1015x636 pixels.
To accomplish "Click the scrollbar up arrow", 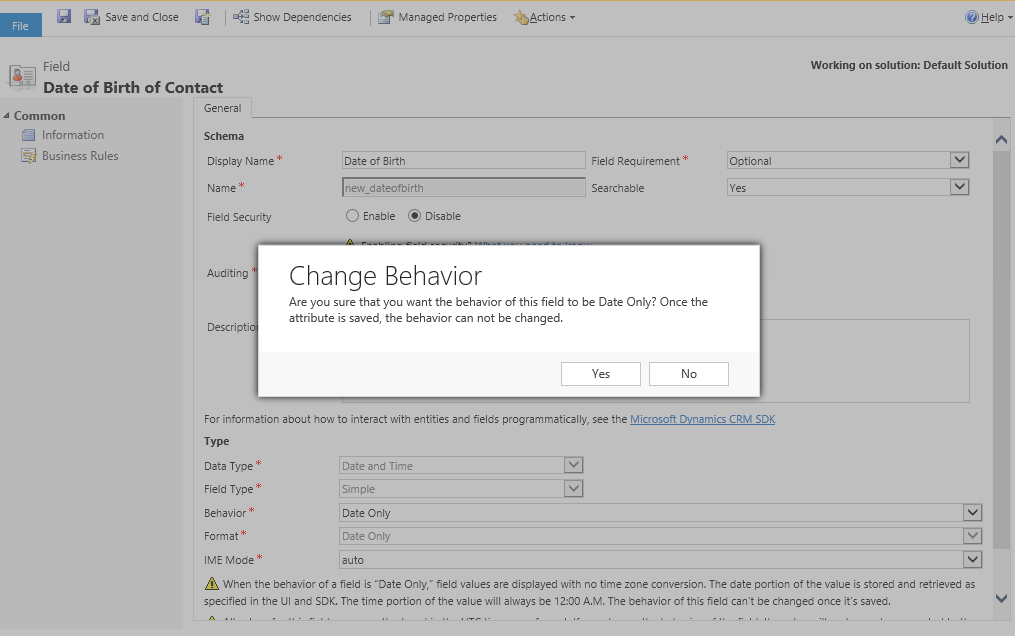I will pyautogui.click(x=1001, y=139).
